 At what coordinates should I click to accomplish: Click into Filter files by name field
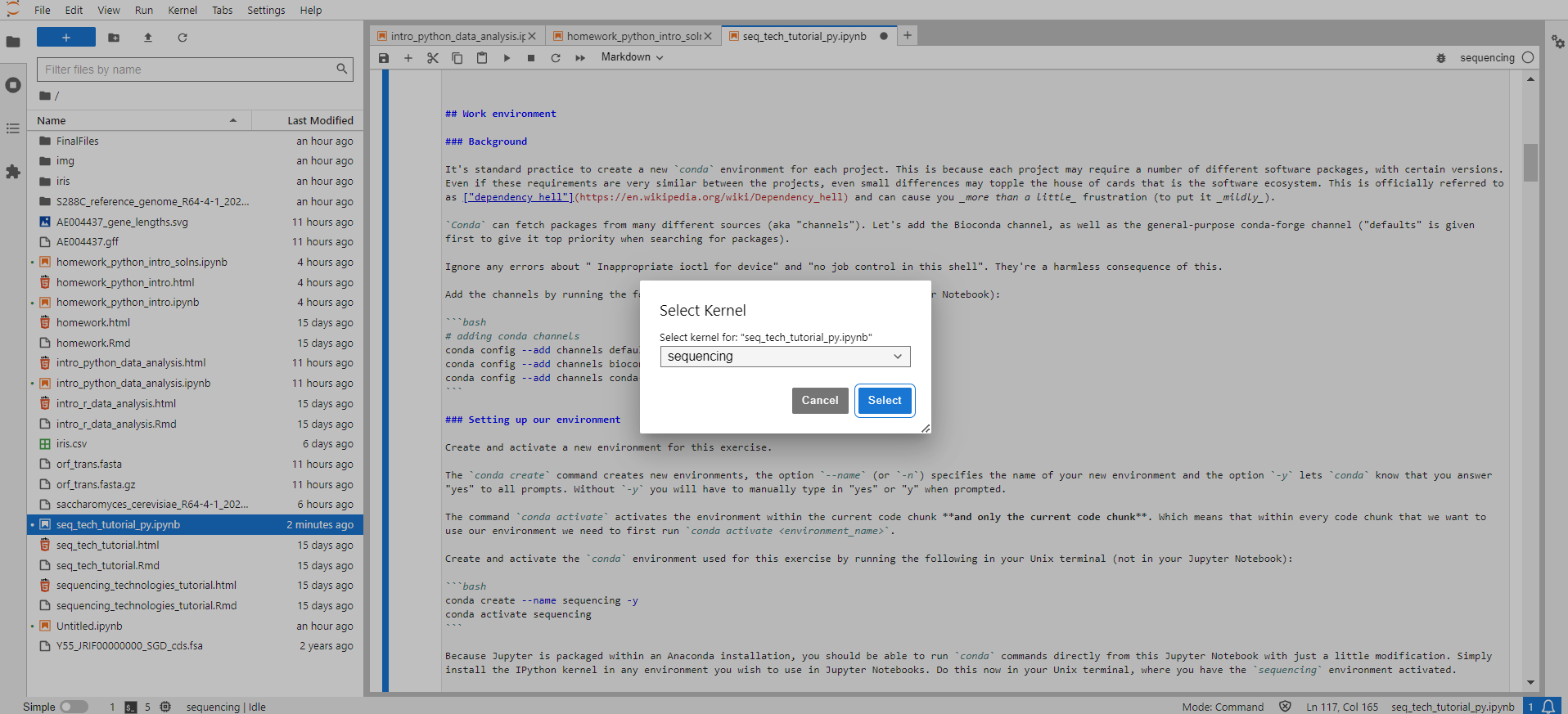pyautogui.click(x=195, y=70)
